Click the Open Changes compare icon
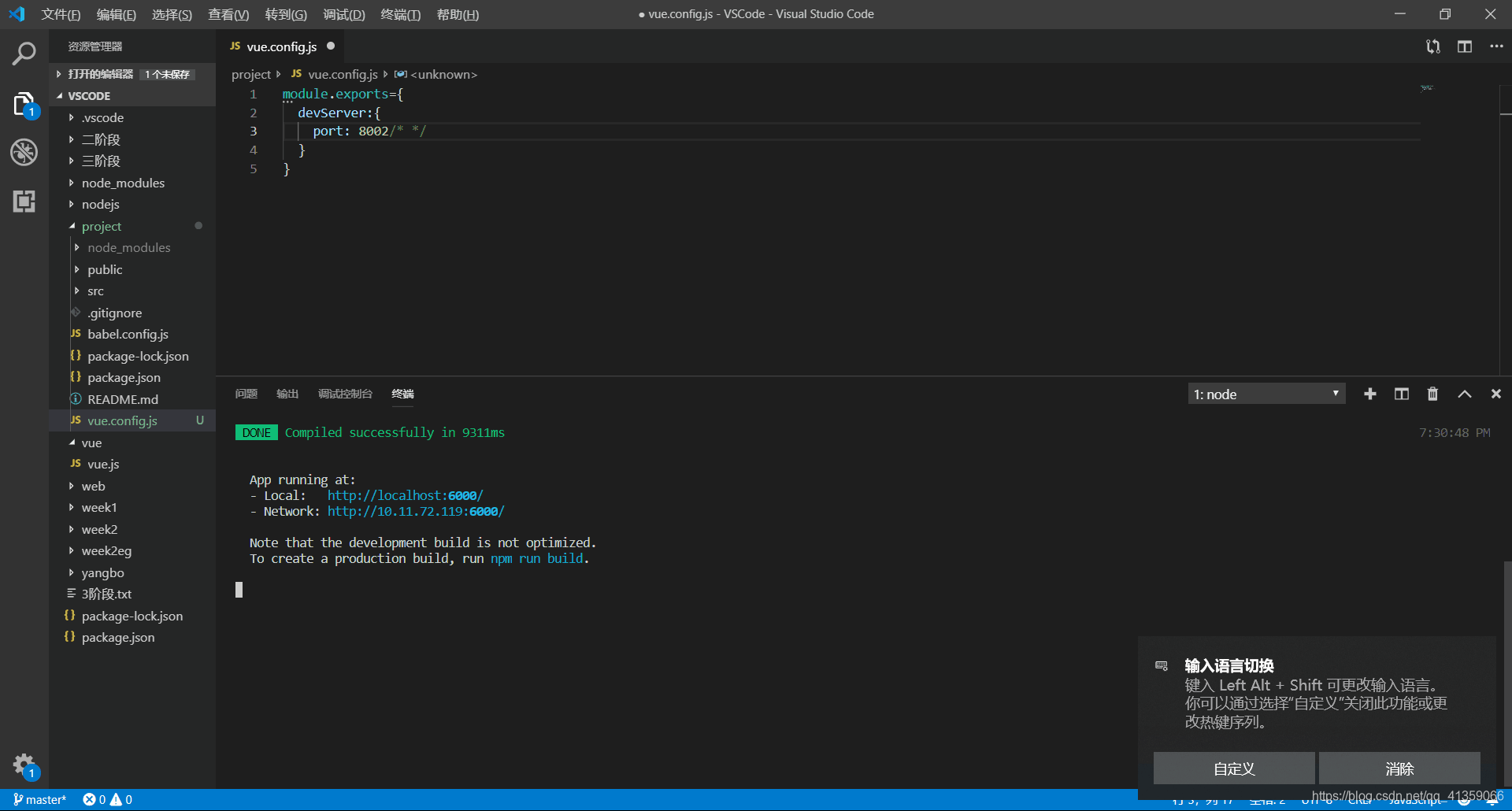 pyautogui.click(x=1433, y=46)
